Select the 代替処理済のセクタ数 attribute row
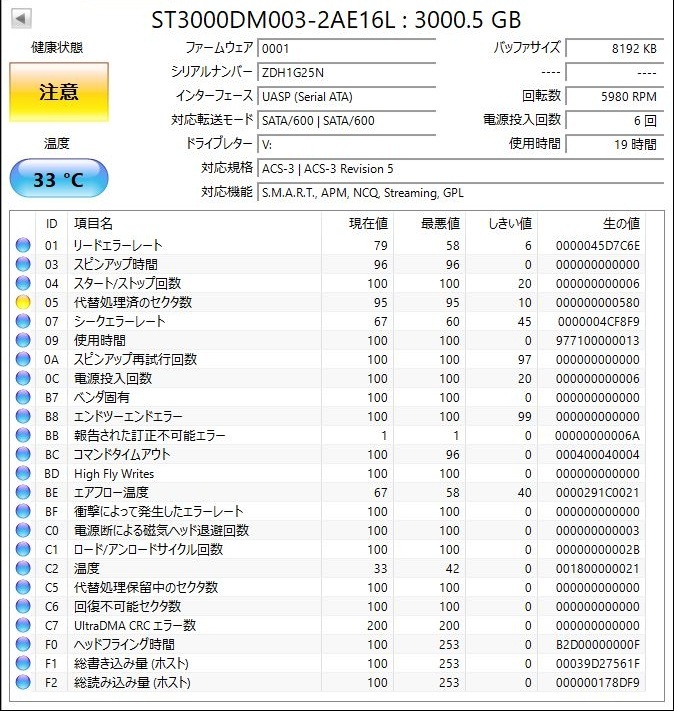 tap(327, 302)
